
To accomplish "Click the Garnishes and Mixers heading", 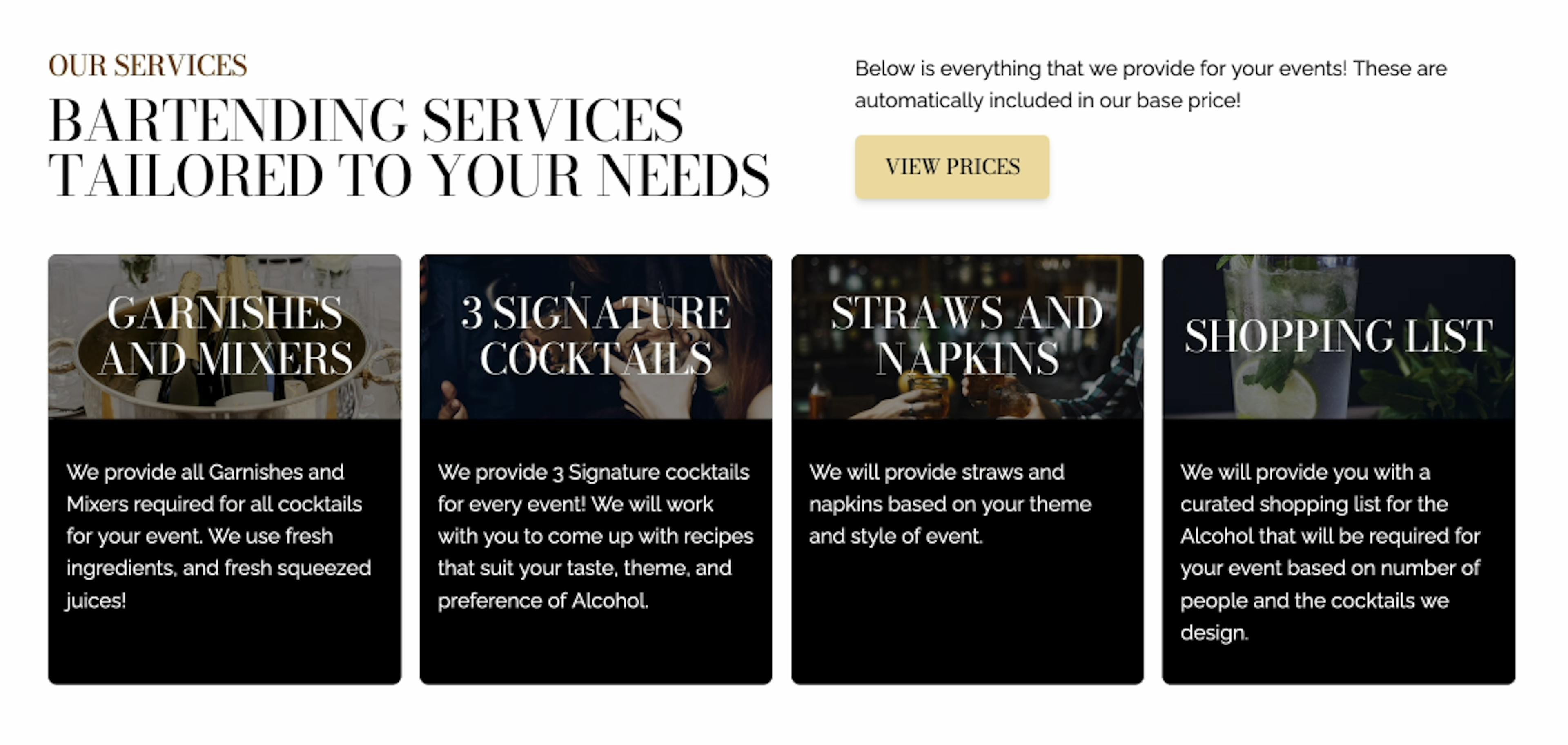I will [225, 335].
